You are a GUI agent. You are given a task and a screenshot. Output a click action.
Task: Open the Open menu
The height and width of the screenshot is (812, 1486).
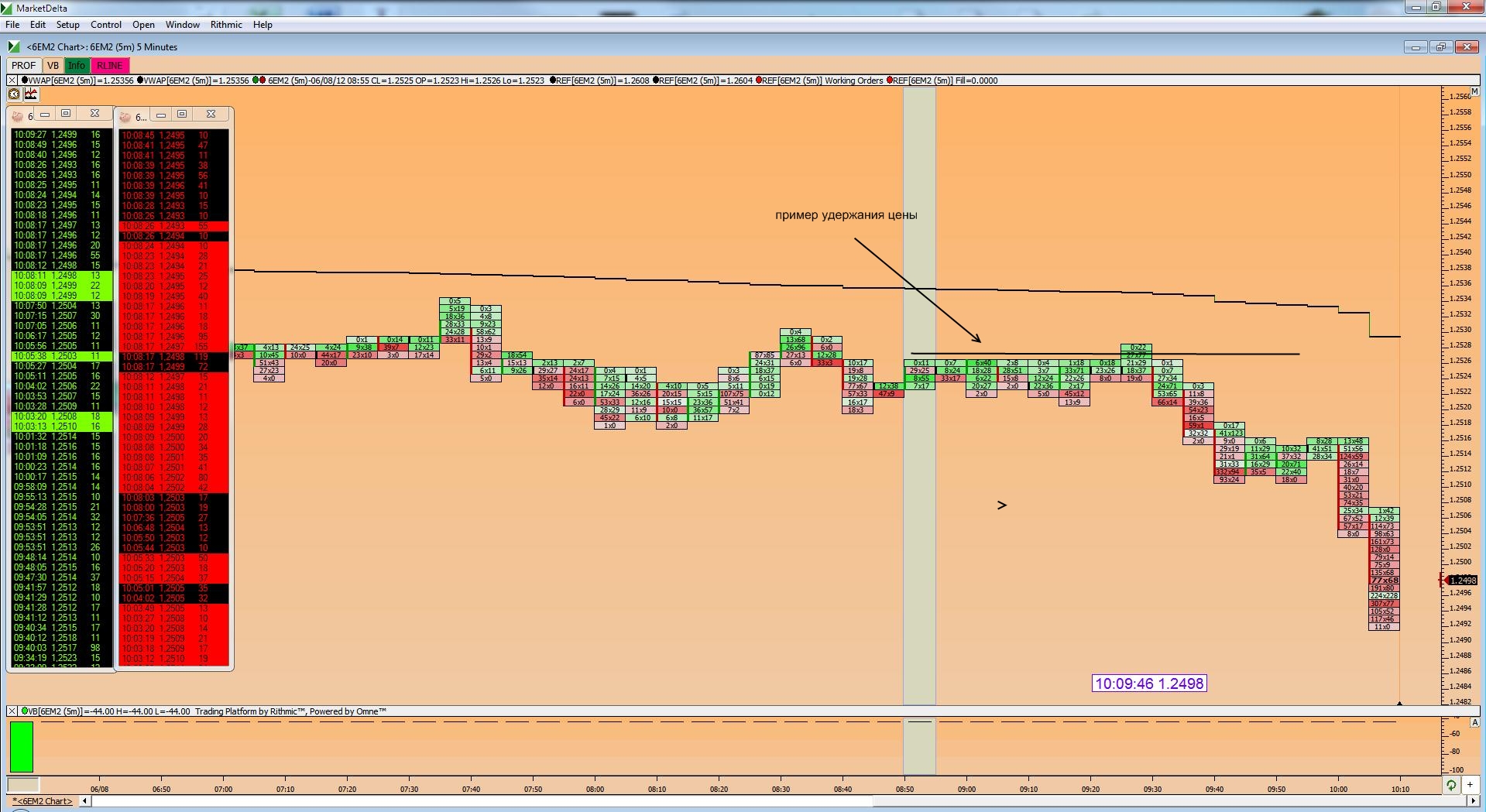[143, 25]
